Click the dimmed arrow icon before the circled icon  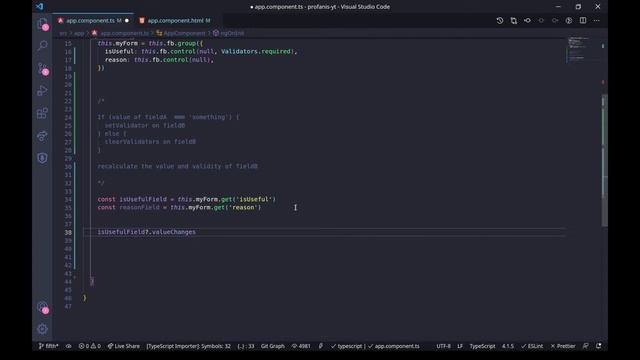coord(555,20)
